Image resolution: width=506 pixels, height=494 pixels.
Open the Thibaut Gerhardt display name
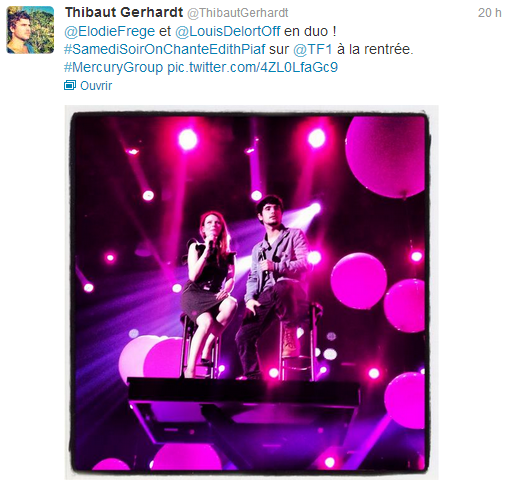coord(124,13)
